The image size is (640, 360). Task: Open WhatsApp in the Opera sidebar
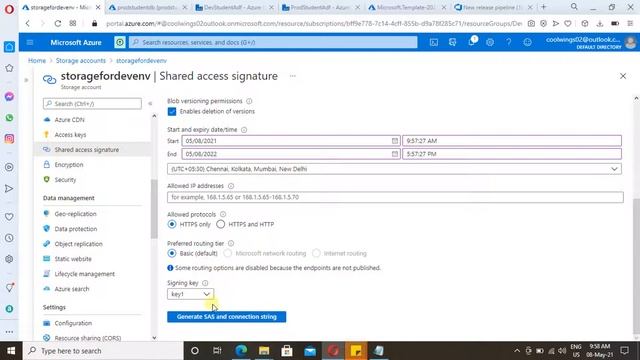point(9,118)
